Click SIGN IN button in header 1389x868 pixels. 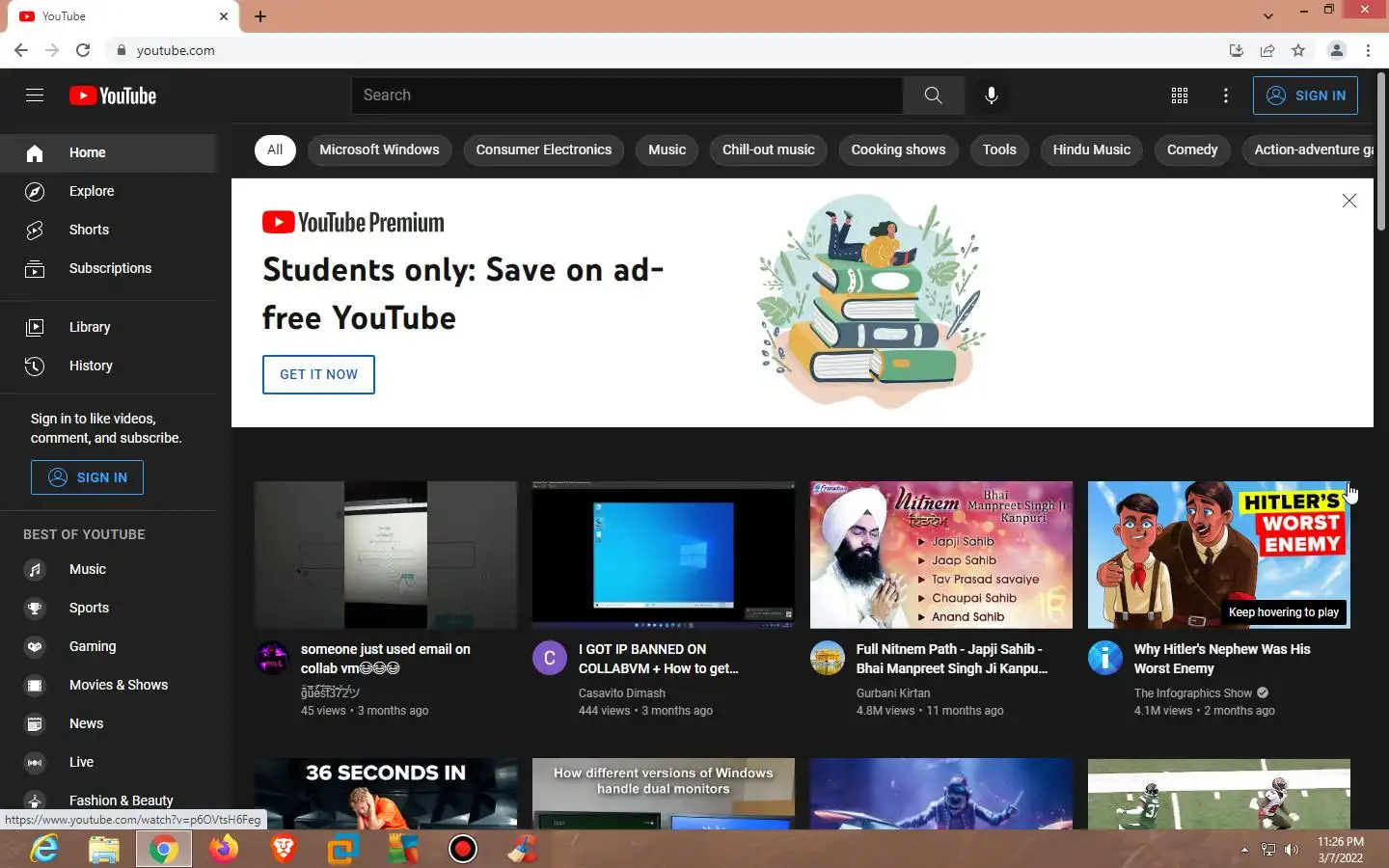point(1305,95)
